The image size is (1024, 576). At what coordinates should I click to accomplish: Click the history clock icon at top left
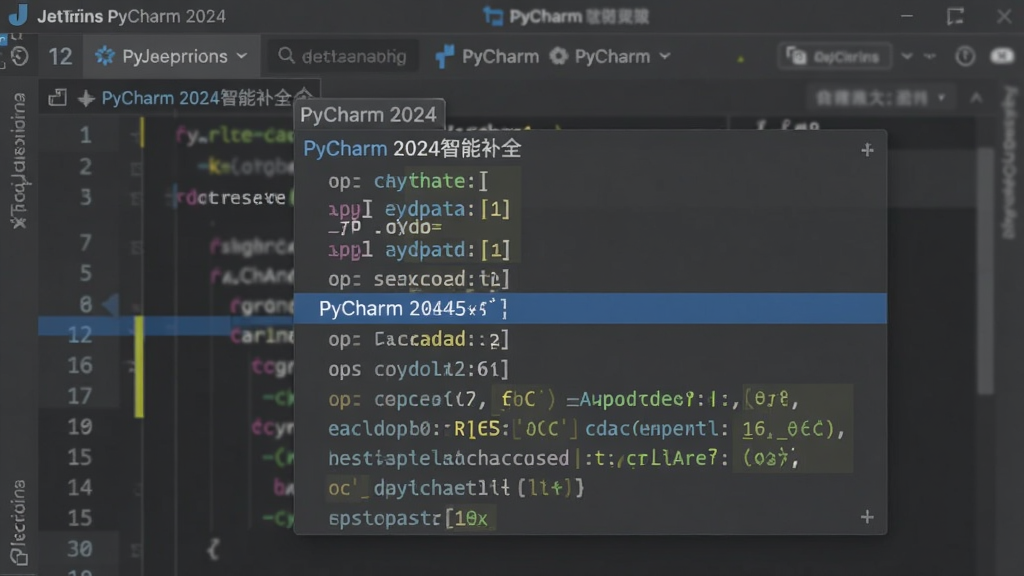pyautogui.click(x=20, y=57)
